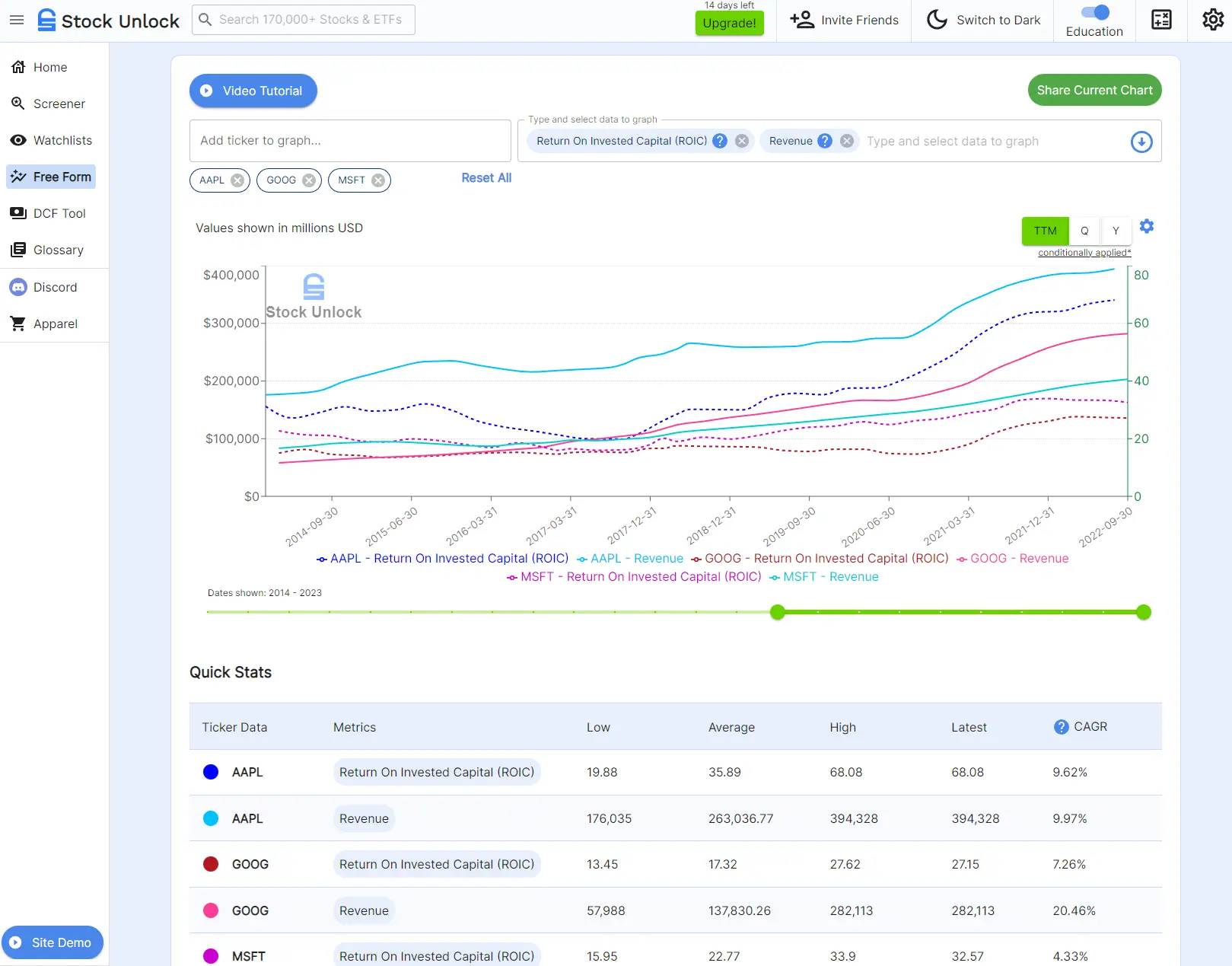Go to DCF Tool in sidebar

(x=59, y=213)
